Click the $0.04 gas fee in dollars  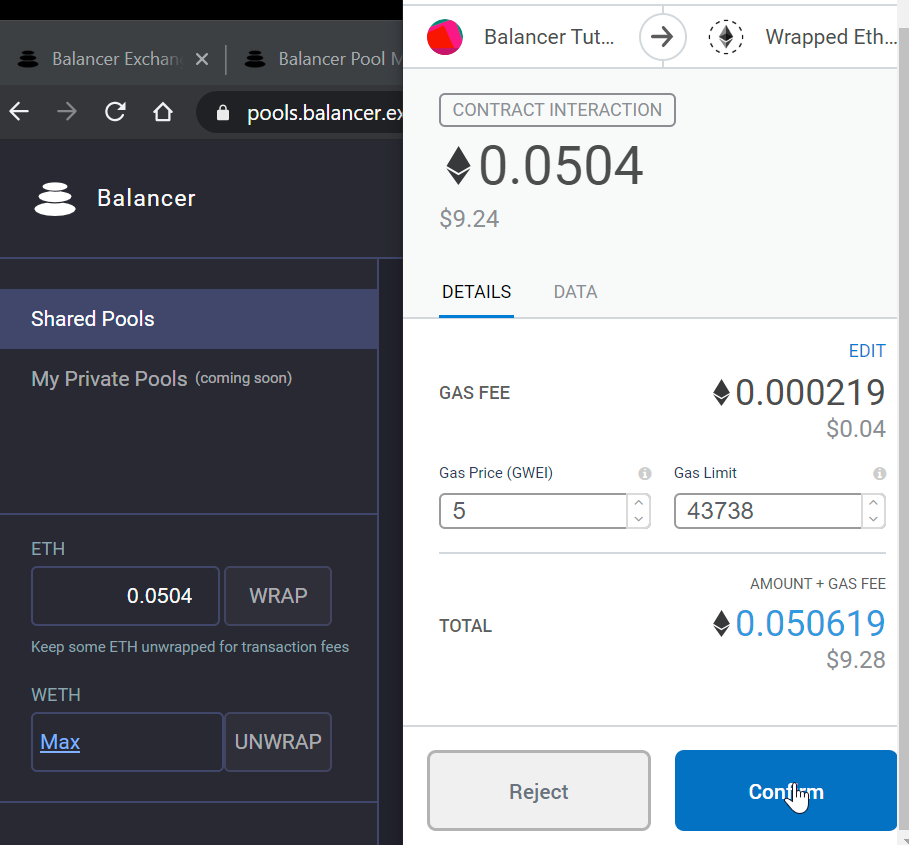coord(856,429)
